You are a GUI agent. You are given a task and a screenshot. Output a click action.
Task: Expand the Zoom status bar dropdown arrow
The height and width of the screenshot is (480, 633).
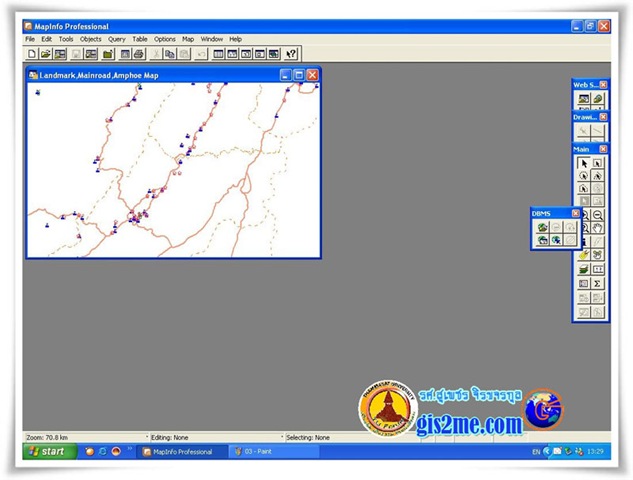click(147, 437)
